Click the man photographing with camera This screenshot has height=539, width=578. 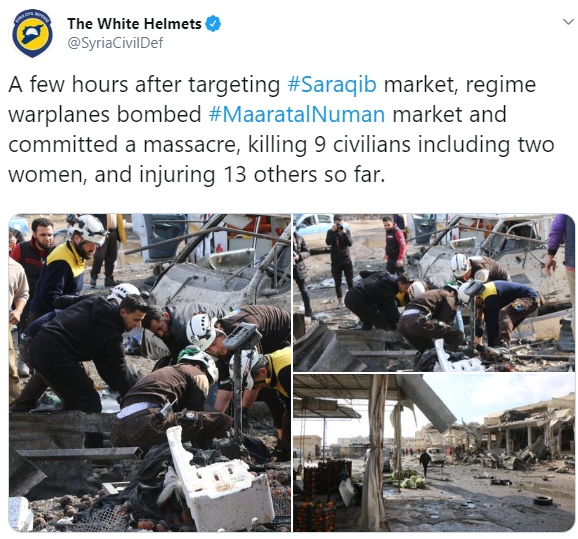340,258
